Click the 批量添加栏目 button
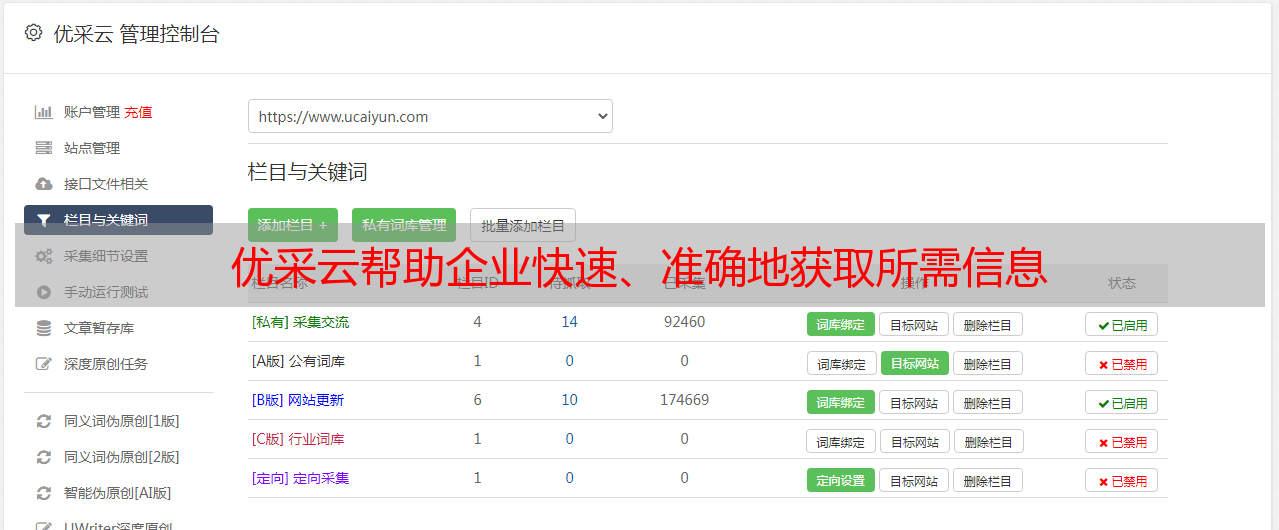 coord(523,225)
